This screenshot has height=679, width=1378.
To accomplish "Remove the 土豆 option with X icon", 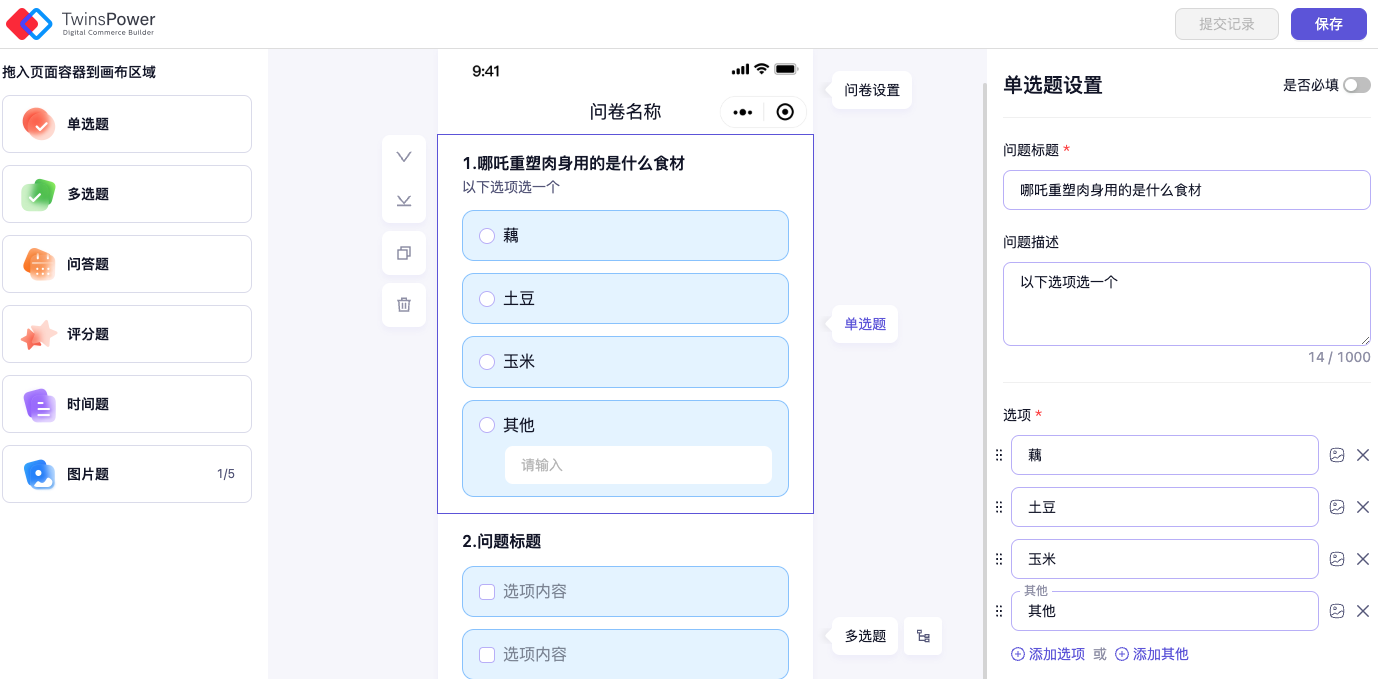I will [1362, 507].
